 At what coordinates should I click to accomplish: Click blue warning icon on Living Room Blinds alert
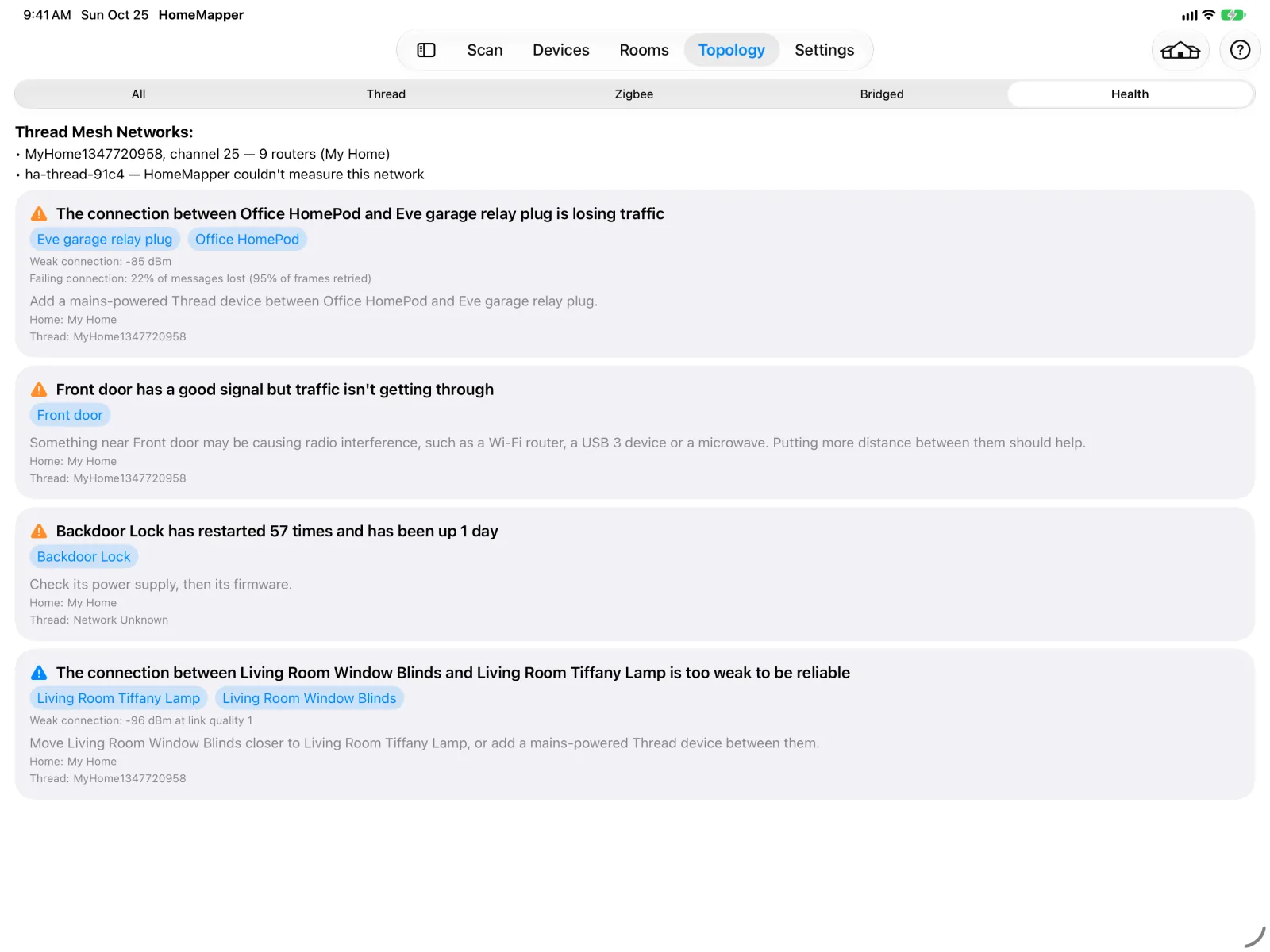pyautogui.click(x=39, y=673)
